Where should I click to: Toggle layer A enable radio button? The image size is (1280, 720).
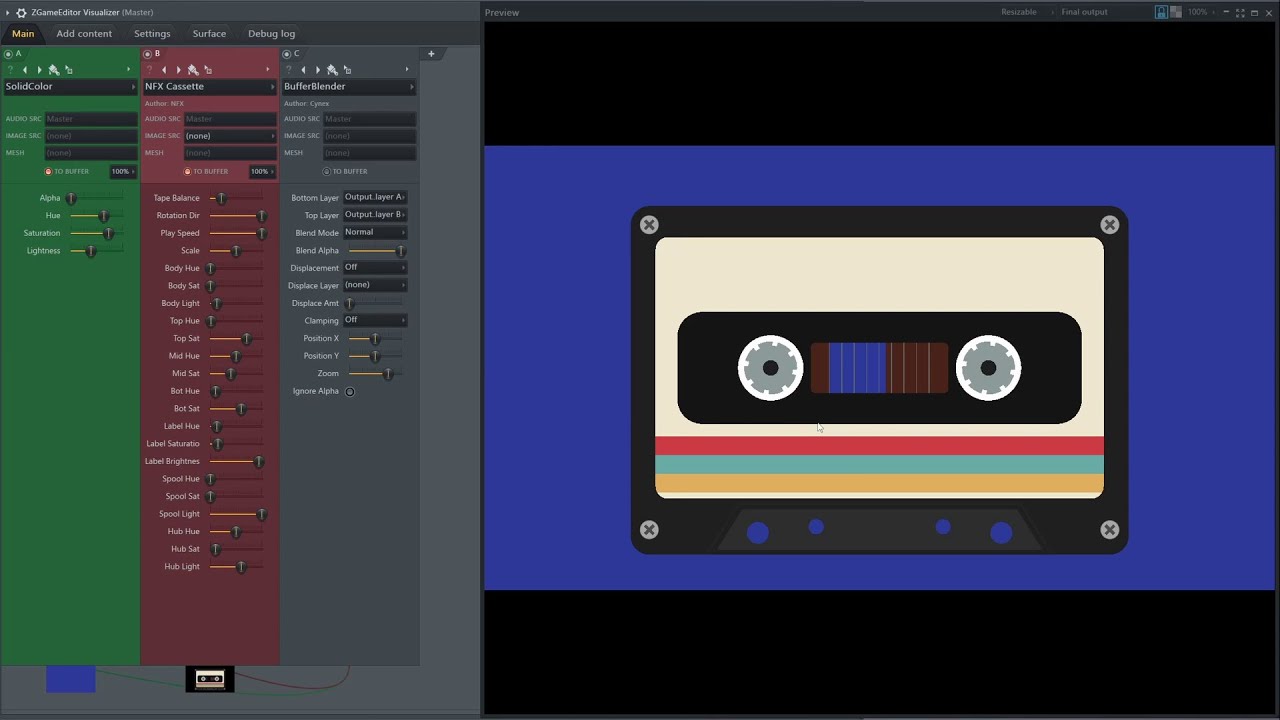(8, 54)
